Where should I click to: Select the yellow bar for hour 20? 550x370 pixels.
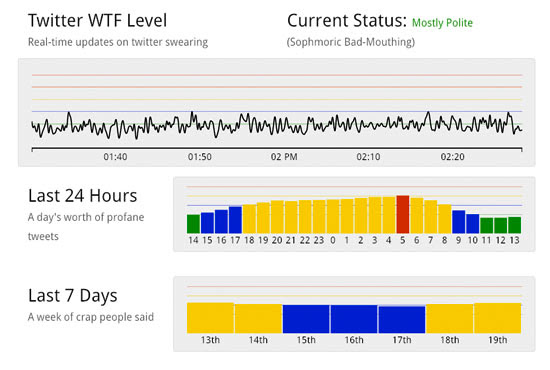(x=277, y=217)
